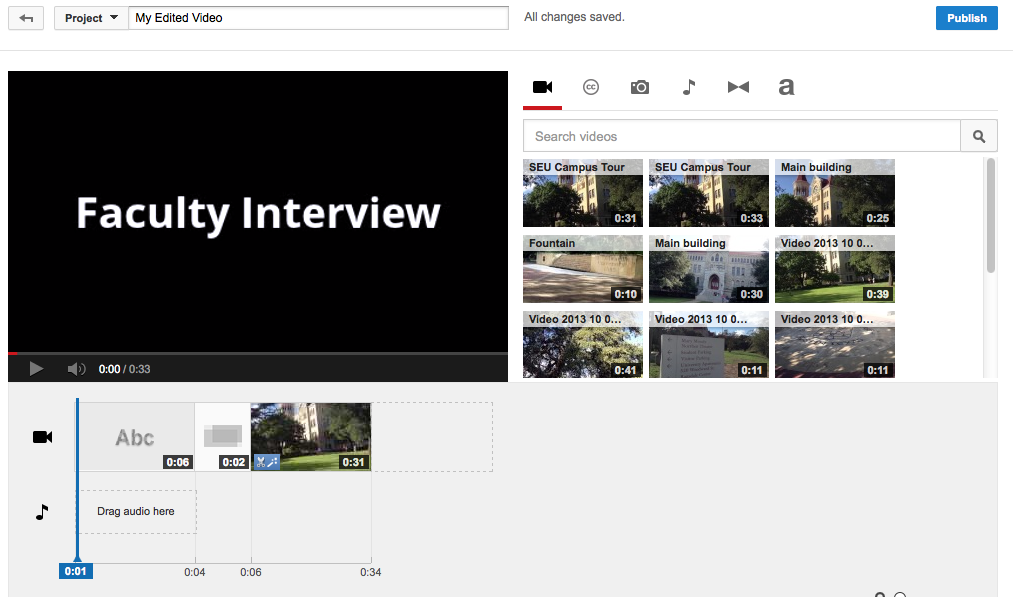1013x597 pixels.
Task: Select the 0:11 video showing pavement
Action: 835,344
